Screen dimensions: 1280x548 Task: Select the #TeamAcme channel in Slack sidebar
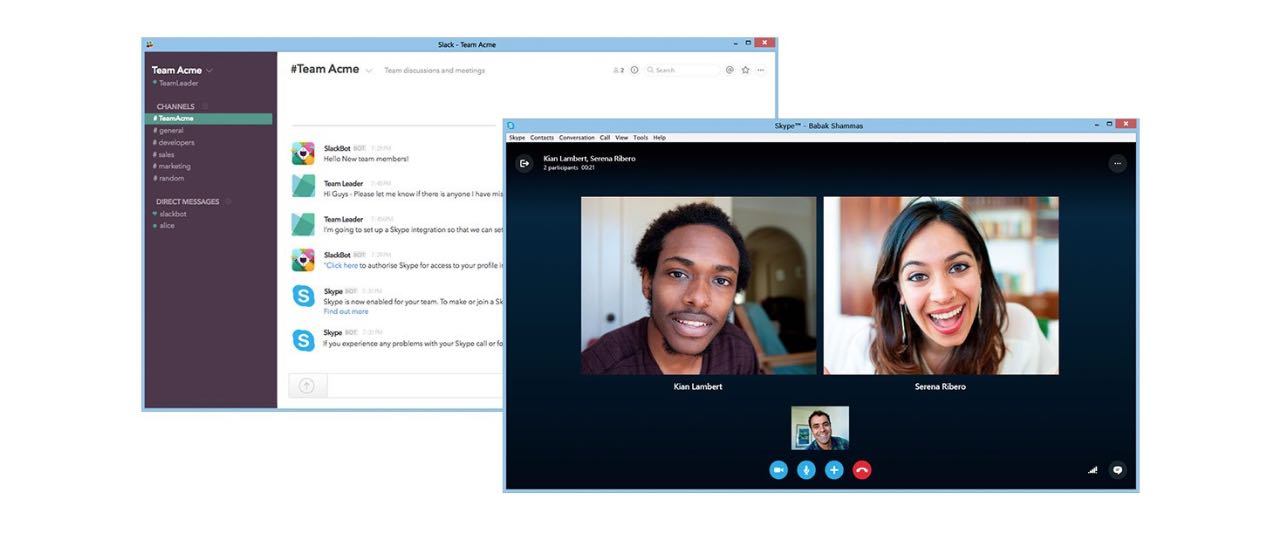point(209,118)
